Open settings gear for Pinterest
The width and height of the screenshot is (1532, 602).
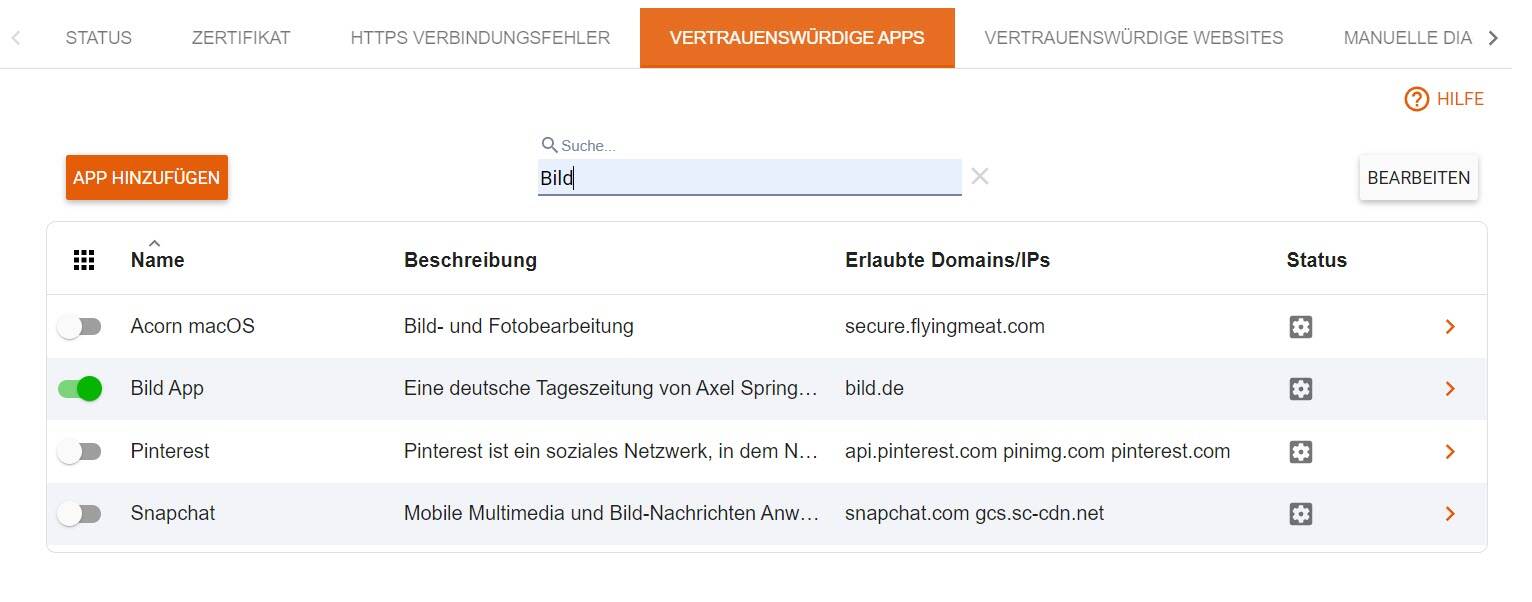coord(1300,452)
